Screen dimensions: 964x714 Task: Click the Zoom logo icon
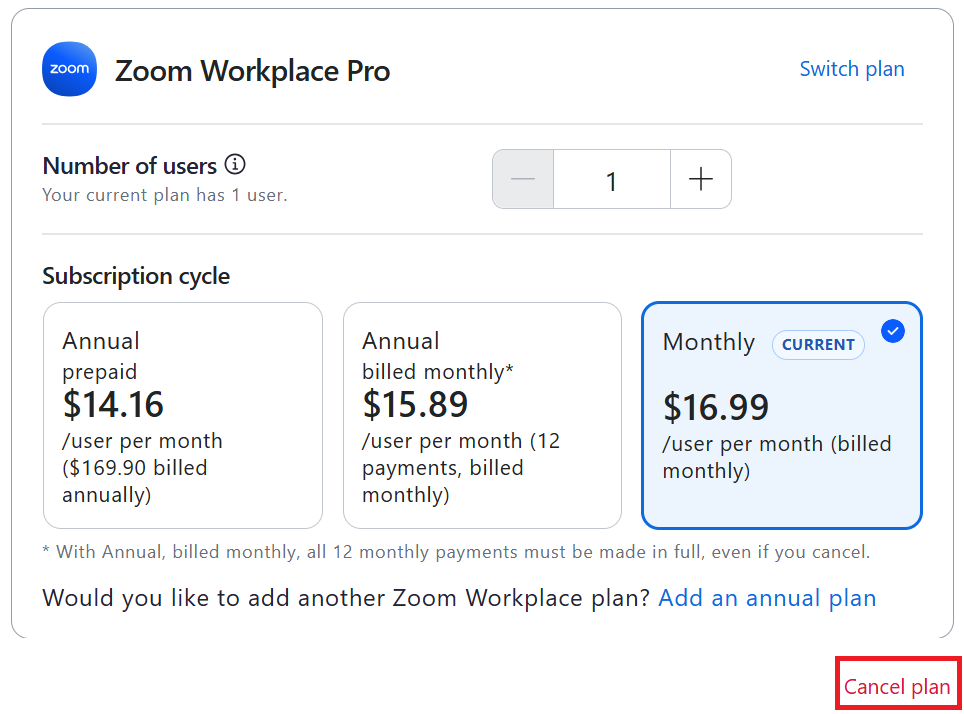tap(69, 69)
